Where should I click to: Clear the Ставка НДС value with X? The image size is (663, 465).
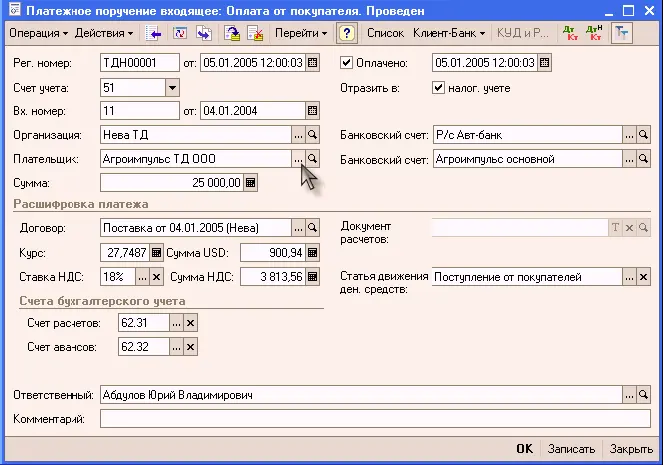coord(156,277)
